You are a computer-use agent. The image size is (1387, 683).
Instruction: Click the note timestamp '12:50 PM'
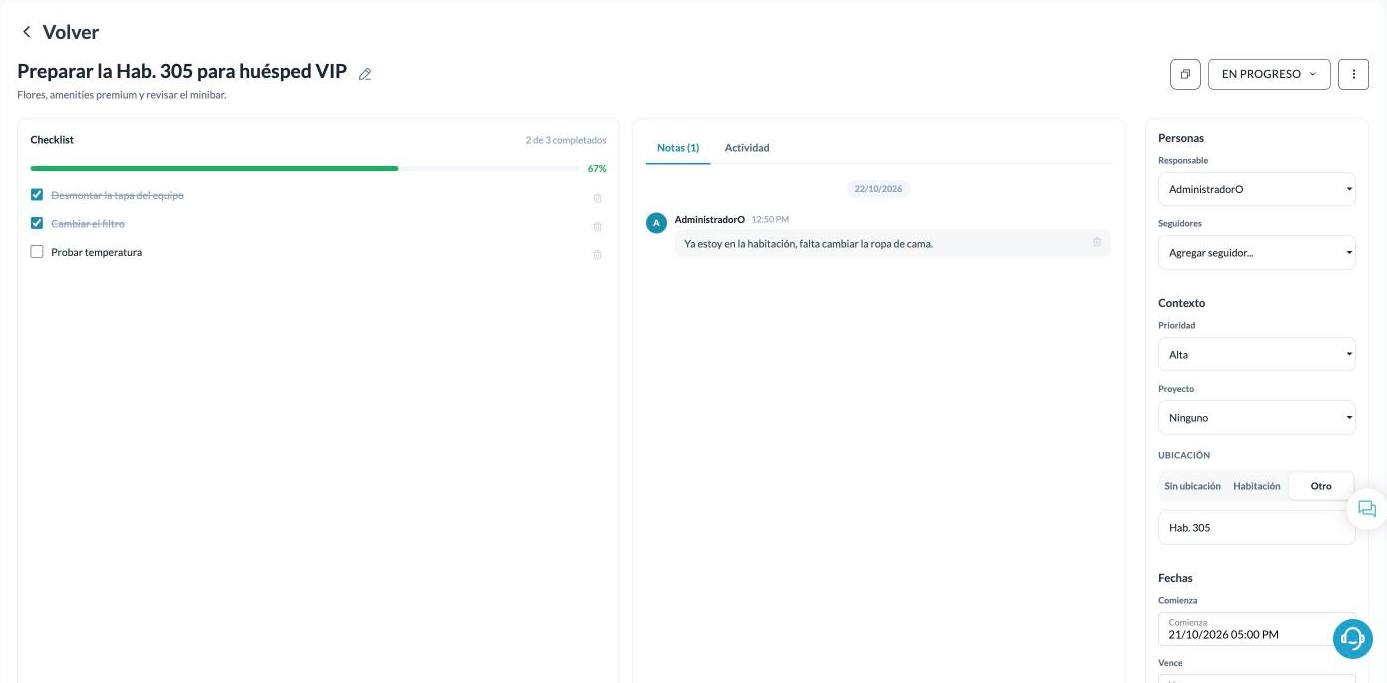tap(770, 219)
